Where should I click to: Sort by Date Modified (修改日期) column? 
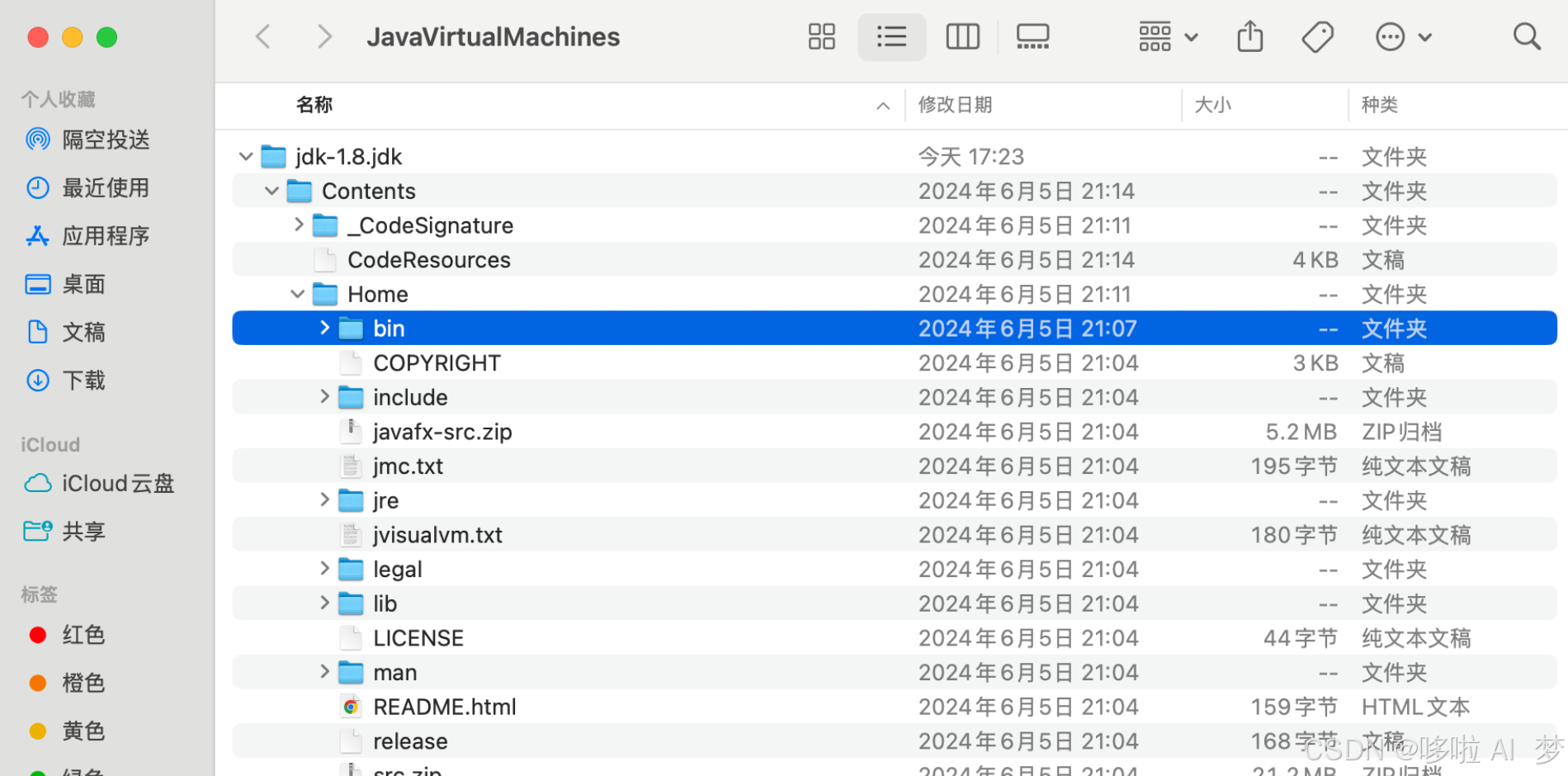pyautogui.click(x=955, y=105)
